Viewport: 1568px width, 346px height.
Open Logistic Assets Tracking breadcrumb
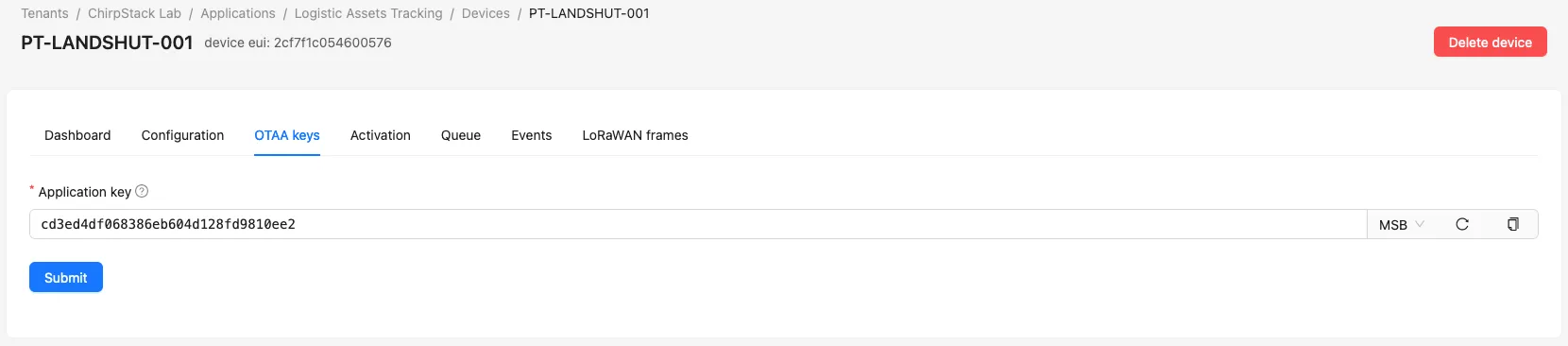368,13
